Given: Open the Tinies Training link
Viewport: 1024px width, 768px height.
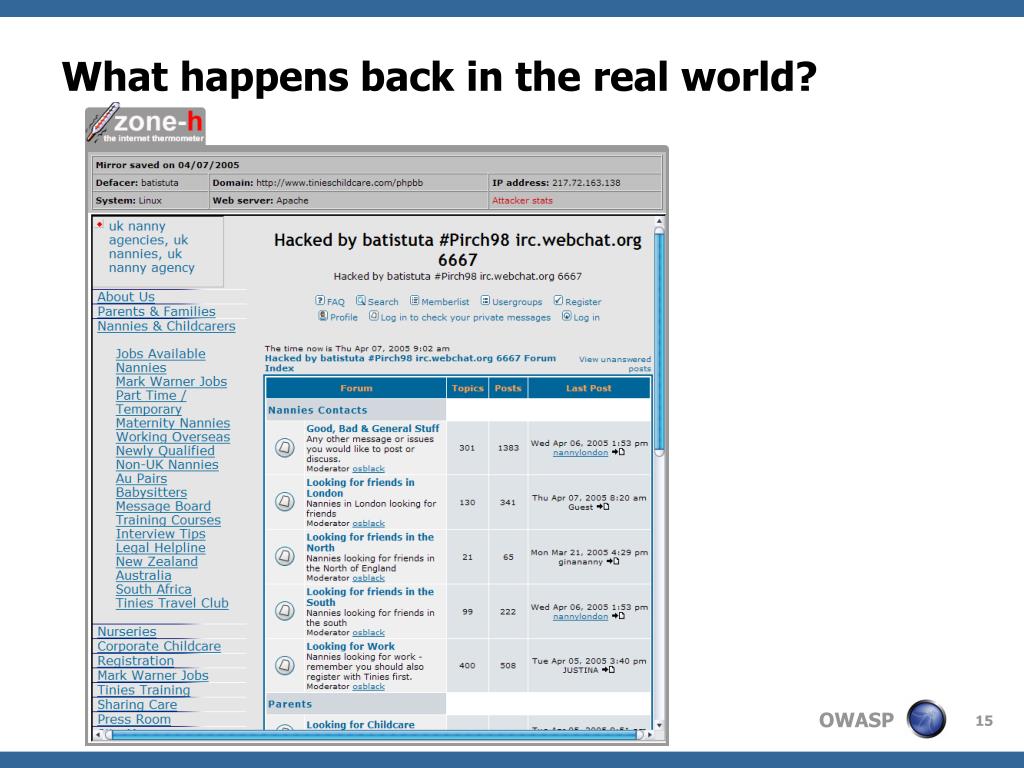Looking at the screenshot, I should point(144,690).
